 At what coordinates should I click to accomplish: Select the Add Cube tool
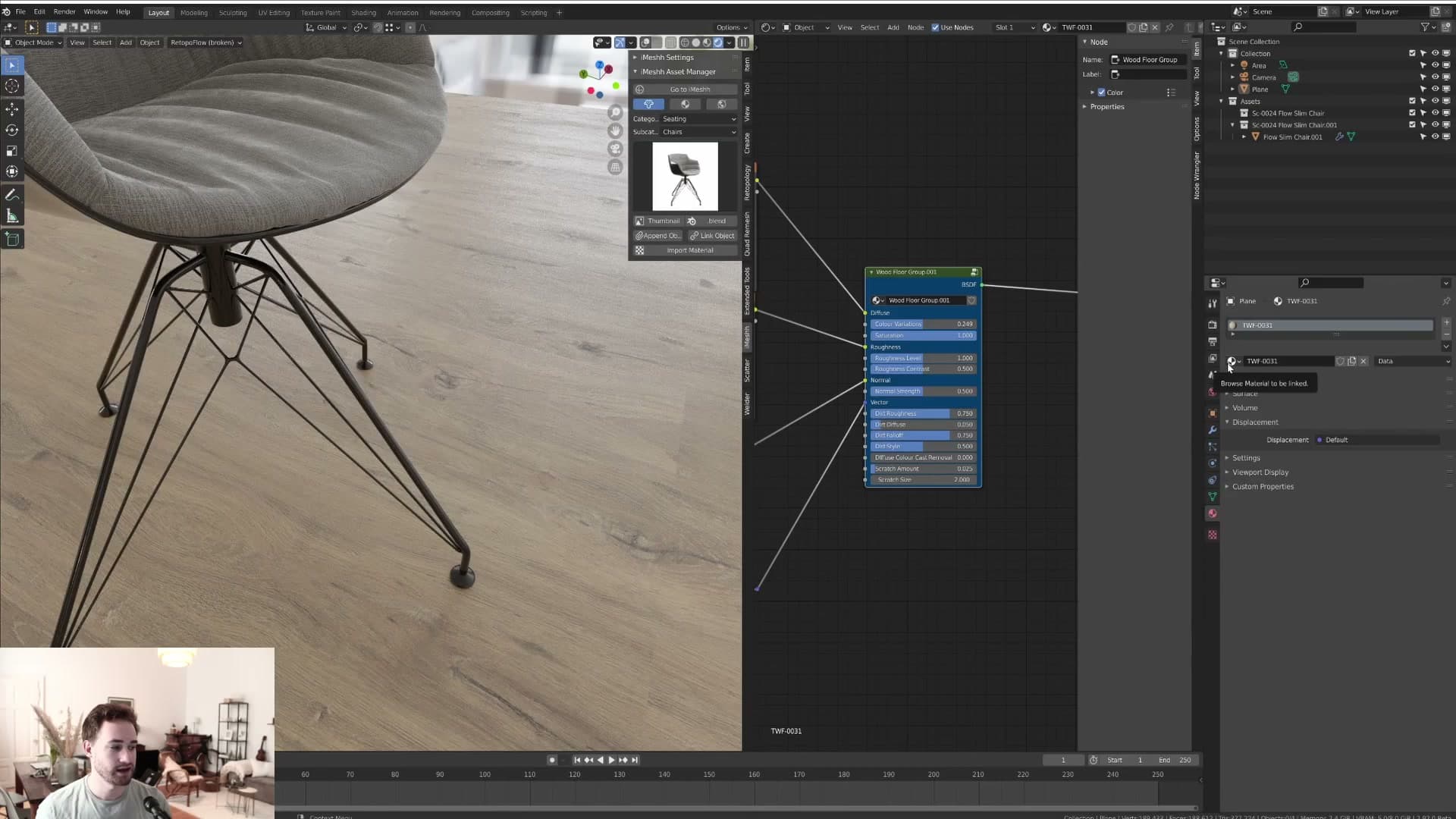(12, 240)
